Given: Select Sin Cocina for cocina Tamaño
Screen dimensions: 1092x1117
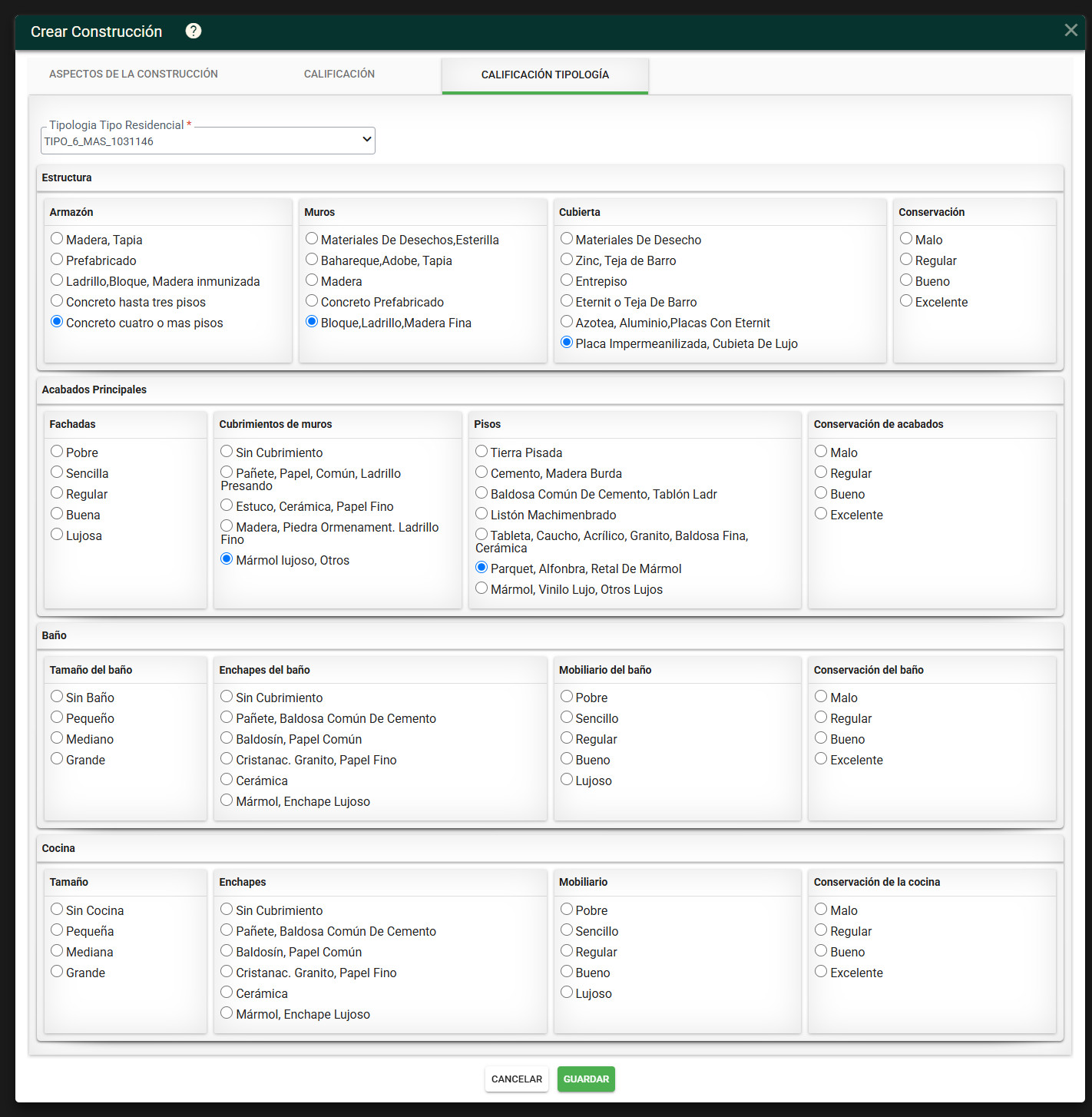Looking at the screenshot, I should coord(57,910).
